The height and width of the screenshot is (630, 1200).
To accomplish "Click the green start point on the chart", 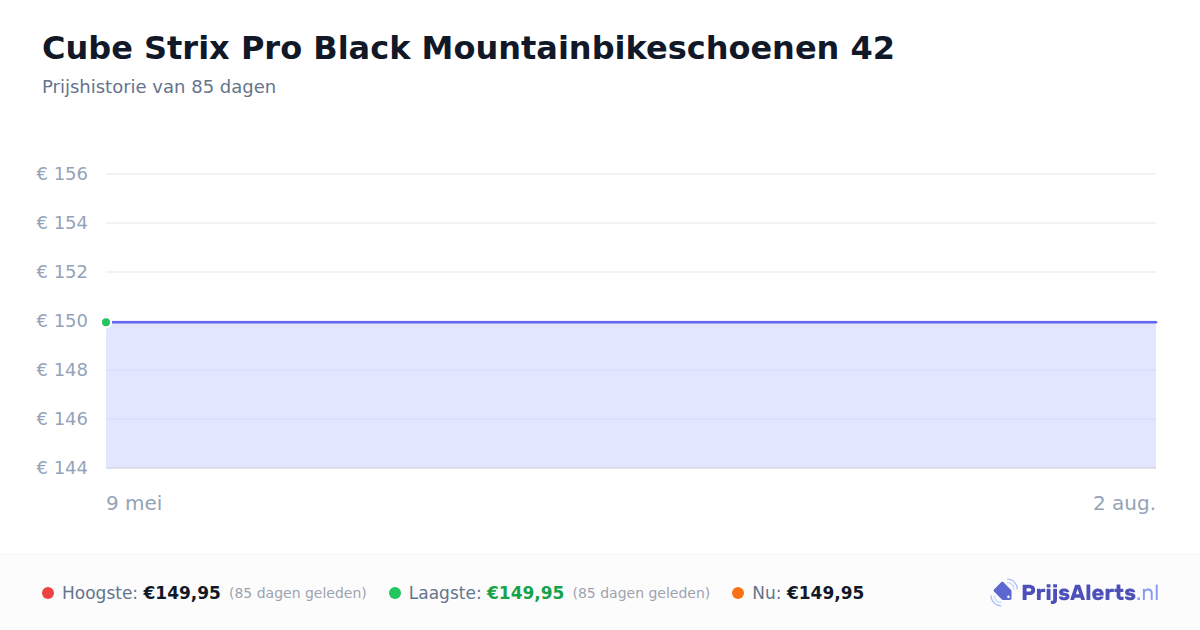I will (106, 322).
